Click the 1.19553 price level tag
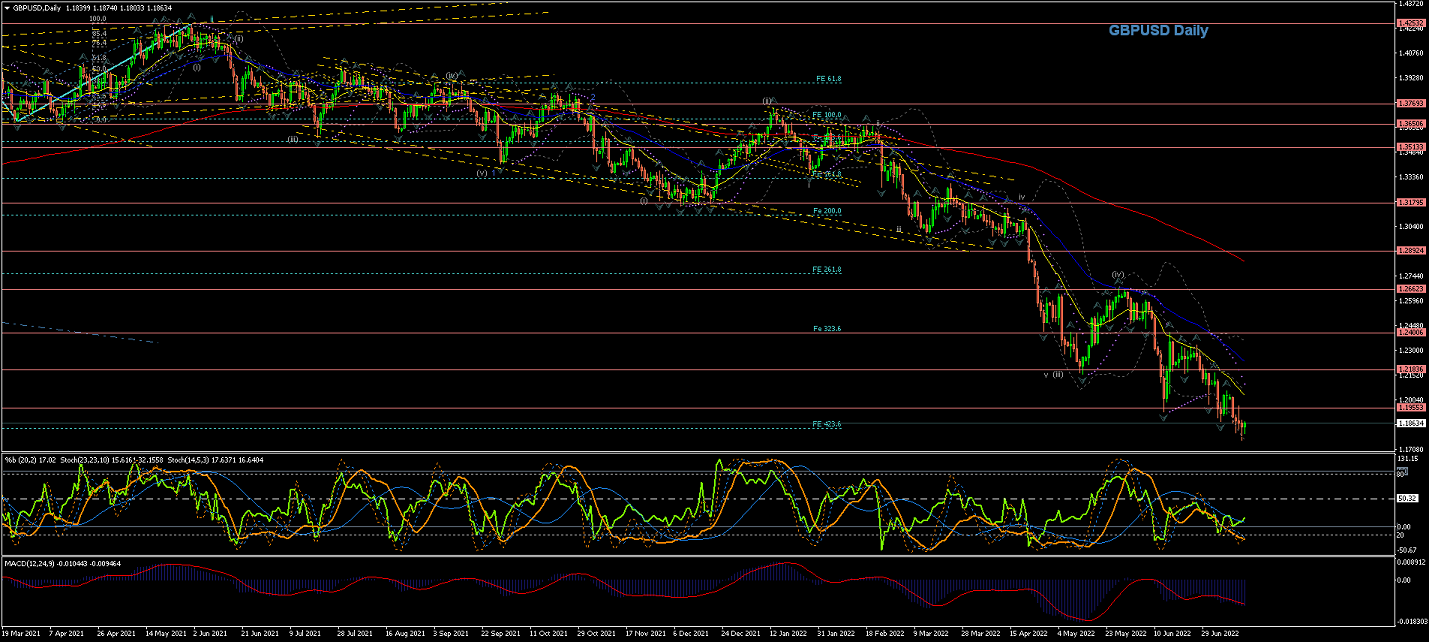 pyautogui.click(x=1412, y=408)
